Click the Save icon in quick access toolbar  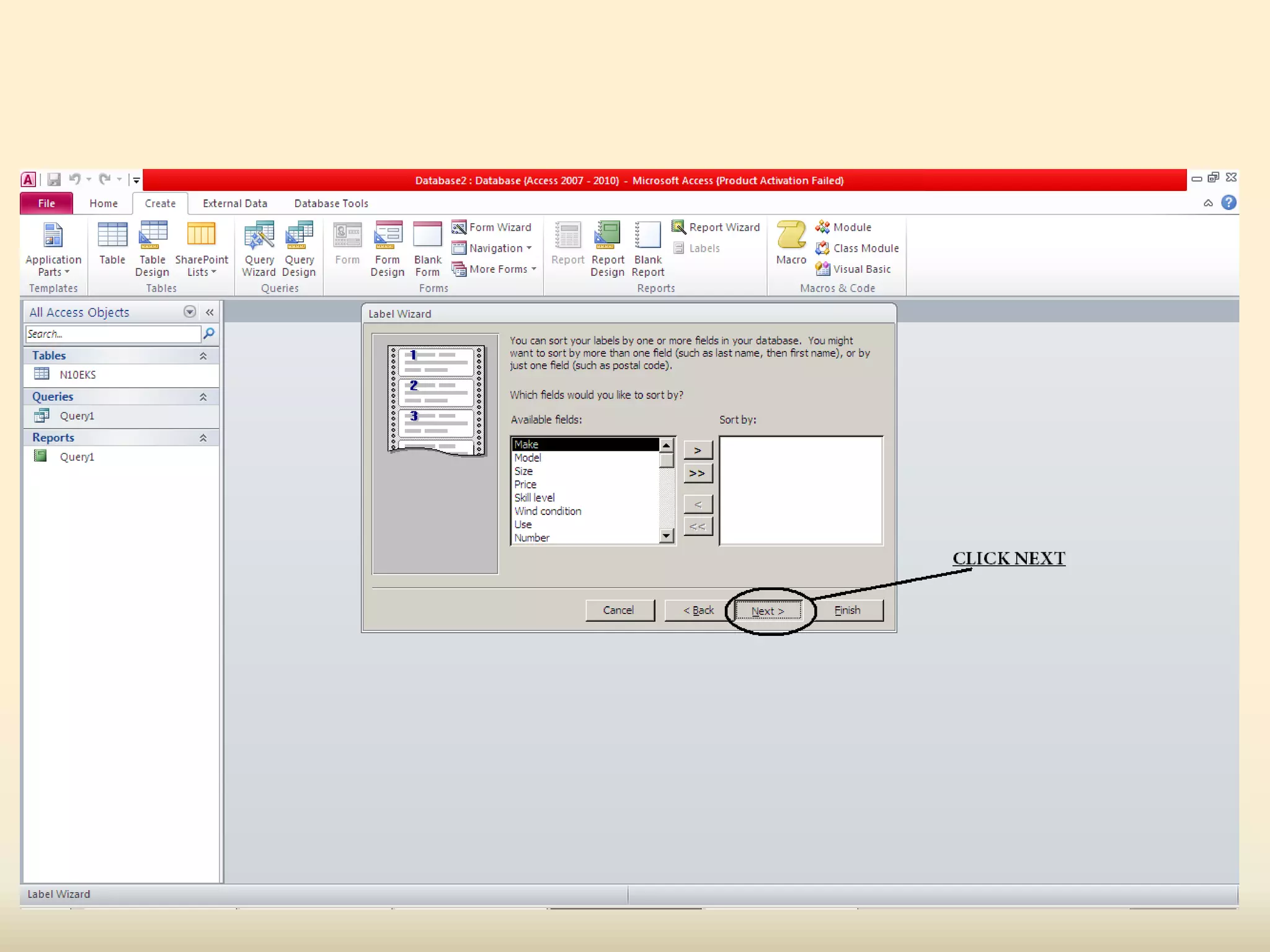click(54, 180)
